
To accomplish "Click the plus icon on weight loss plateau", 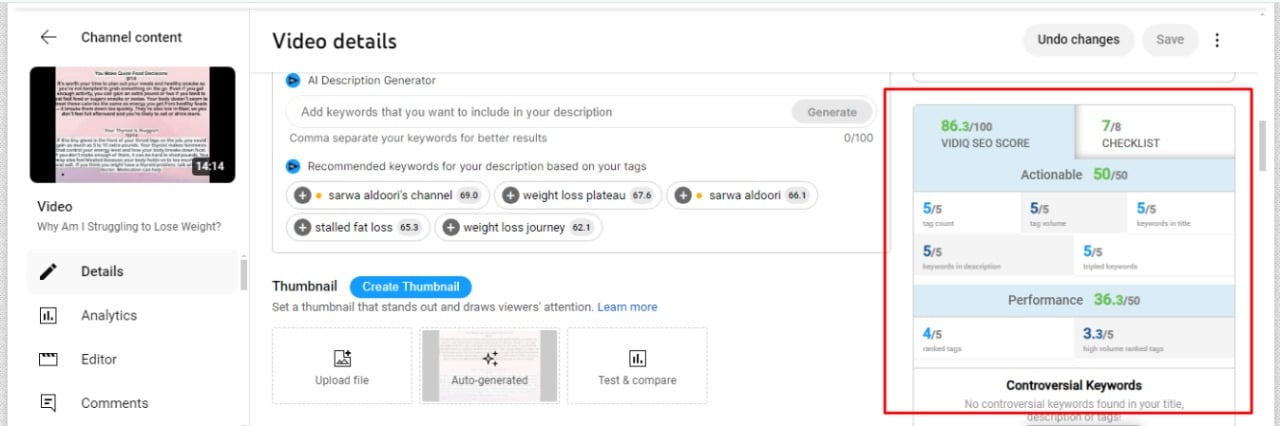I will pos(510,196).
